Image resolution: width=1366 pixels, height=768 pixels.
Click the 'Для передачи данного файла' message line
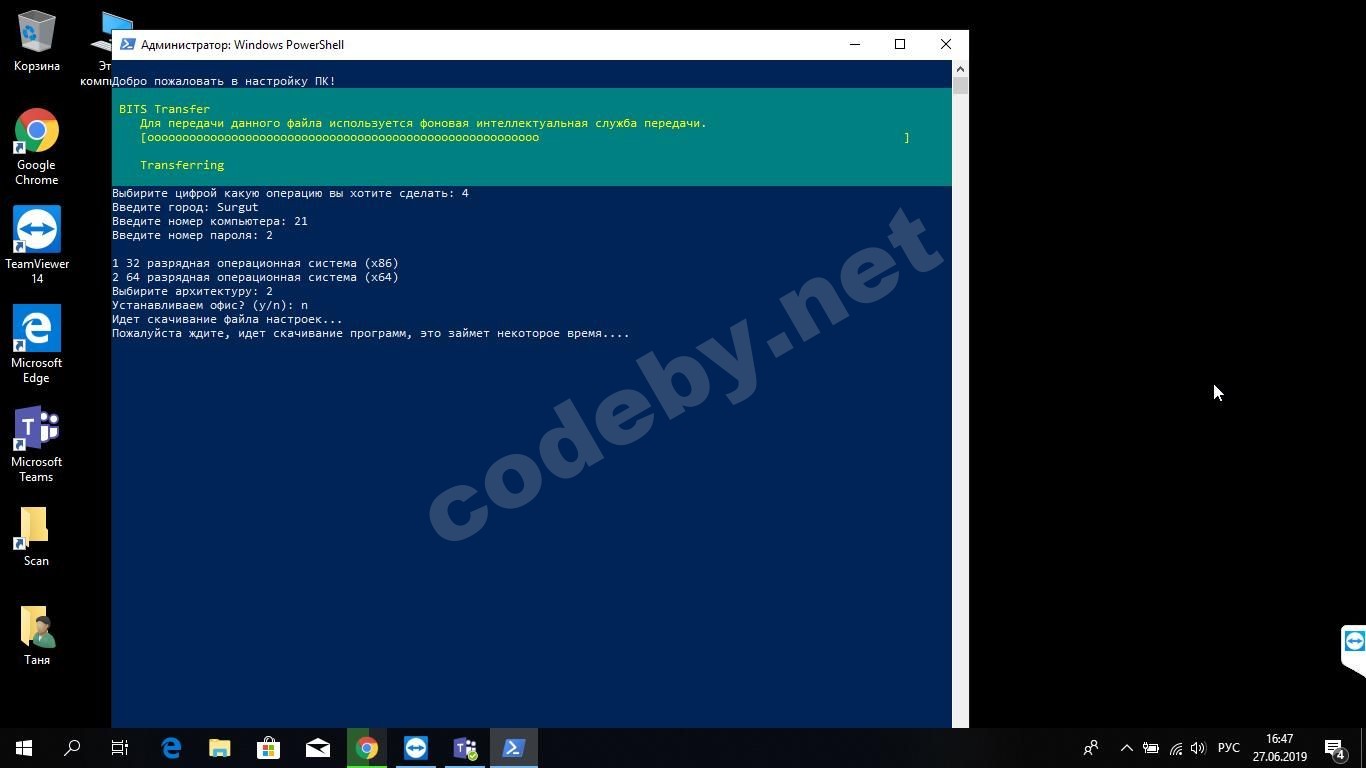[x=423, y=123]
